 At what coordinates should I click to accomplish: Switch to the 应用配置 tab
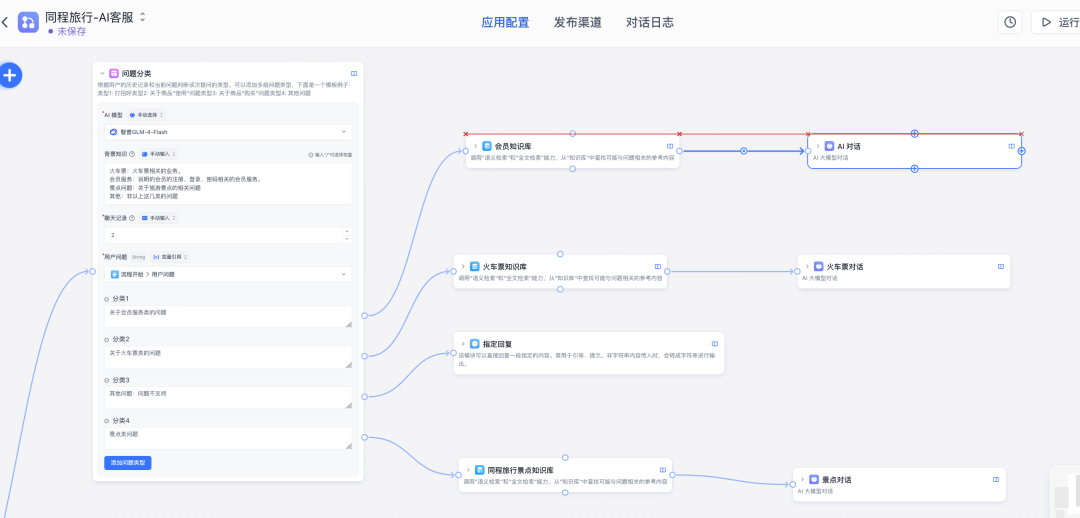coord(505,22)
